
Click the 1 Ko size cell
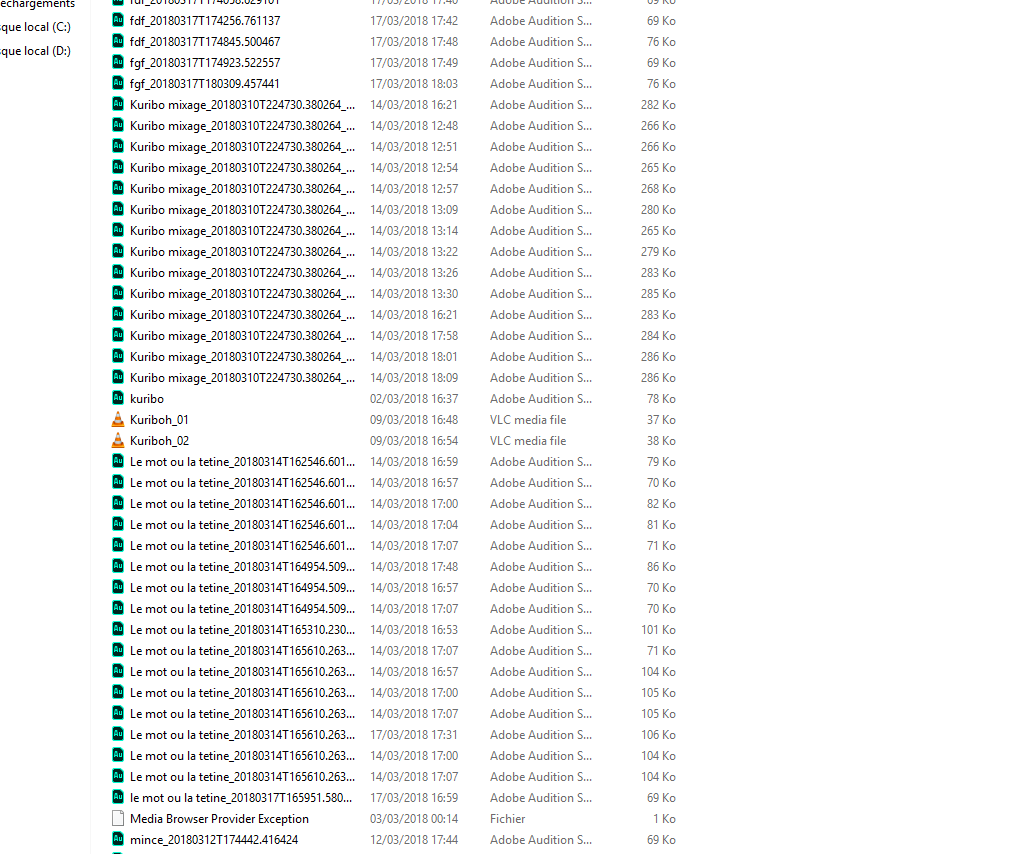click(664, 819)
